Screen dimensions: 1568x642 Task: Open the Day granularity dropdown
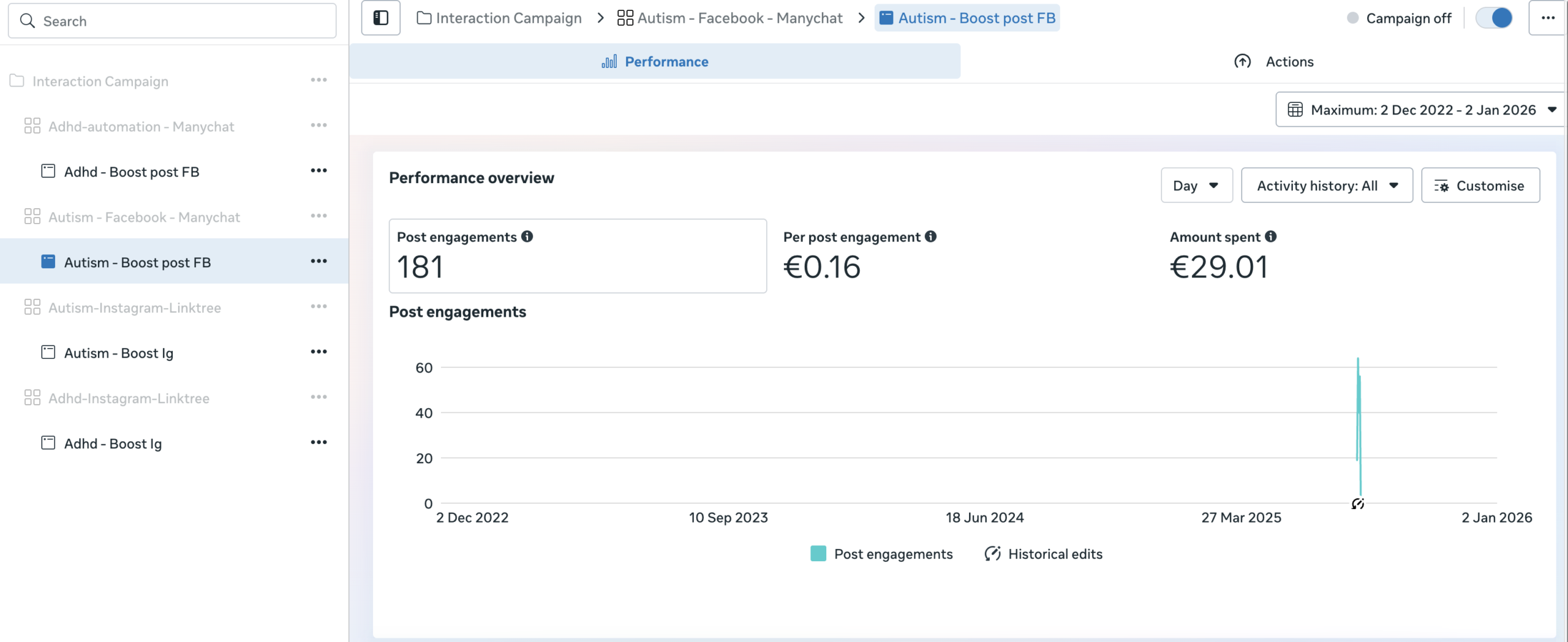coord(1196,186)
